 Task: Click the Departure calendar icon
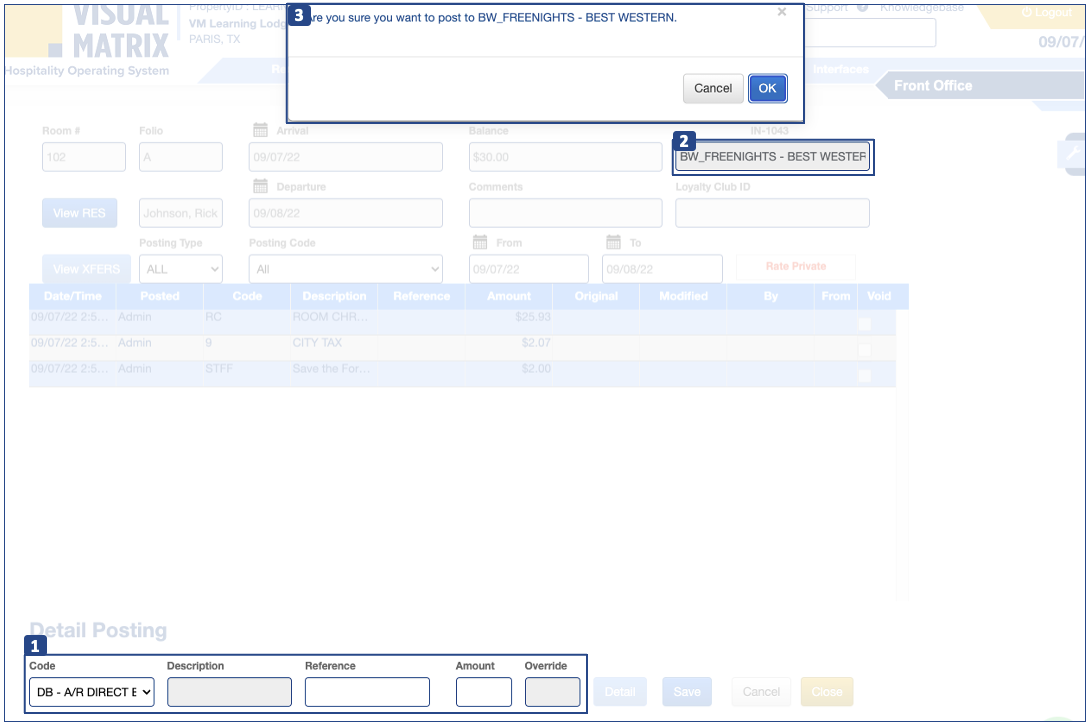[x=260, y=186]
